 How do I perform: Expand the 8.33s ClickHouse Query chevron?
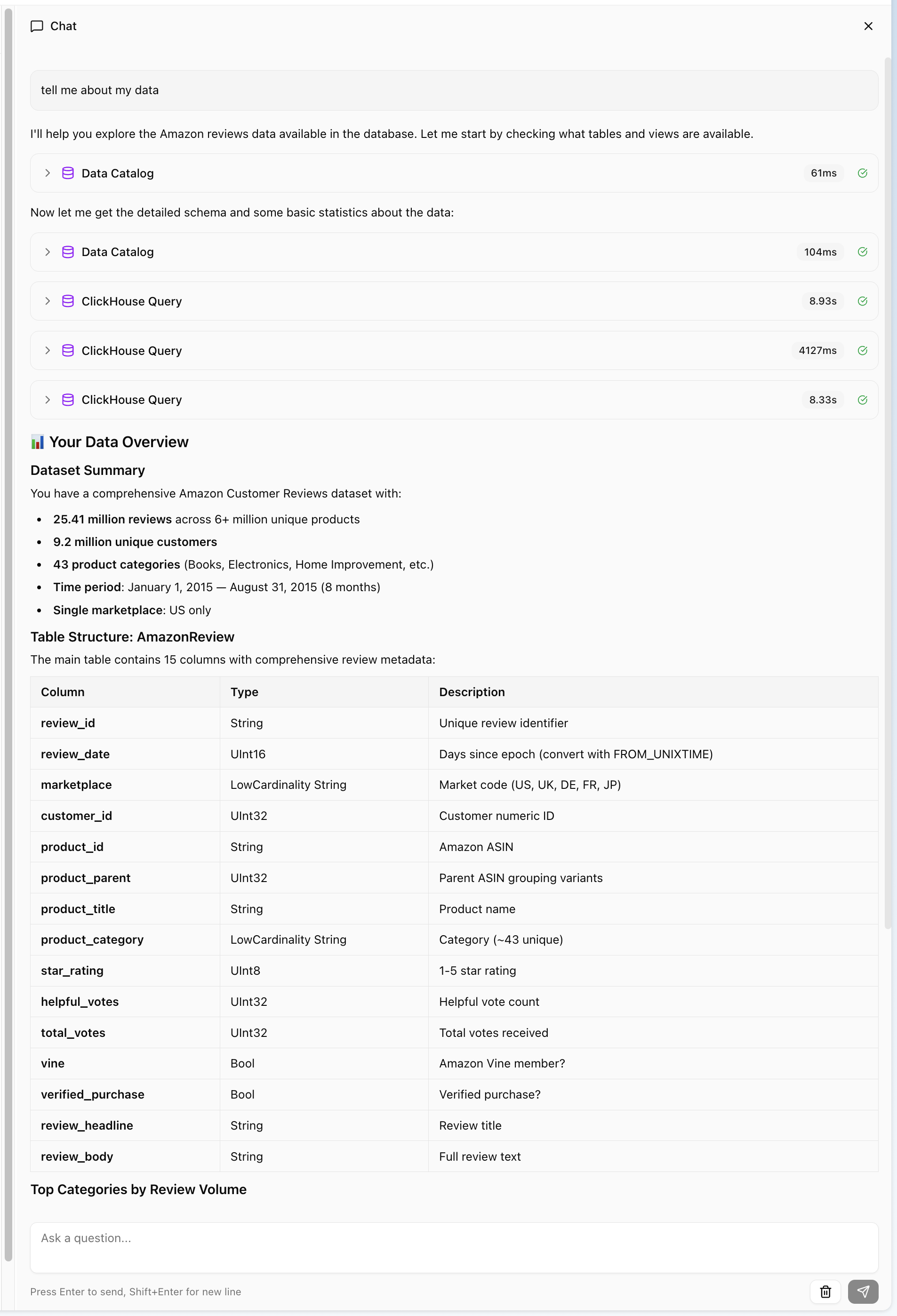pyautogui.click(x=48, y=400)
